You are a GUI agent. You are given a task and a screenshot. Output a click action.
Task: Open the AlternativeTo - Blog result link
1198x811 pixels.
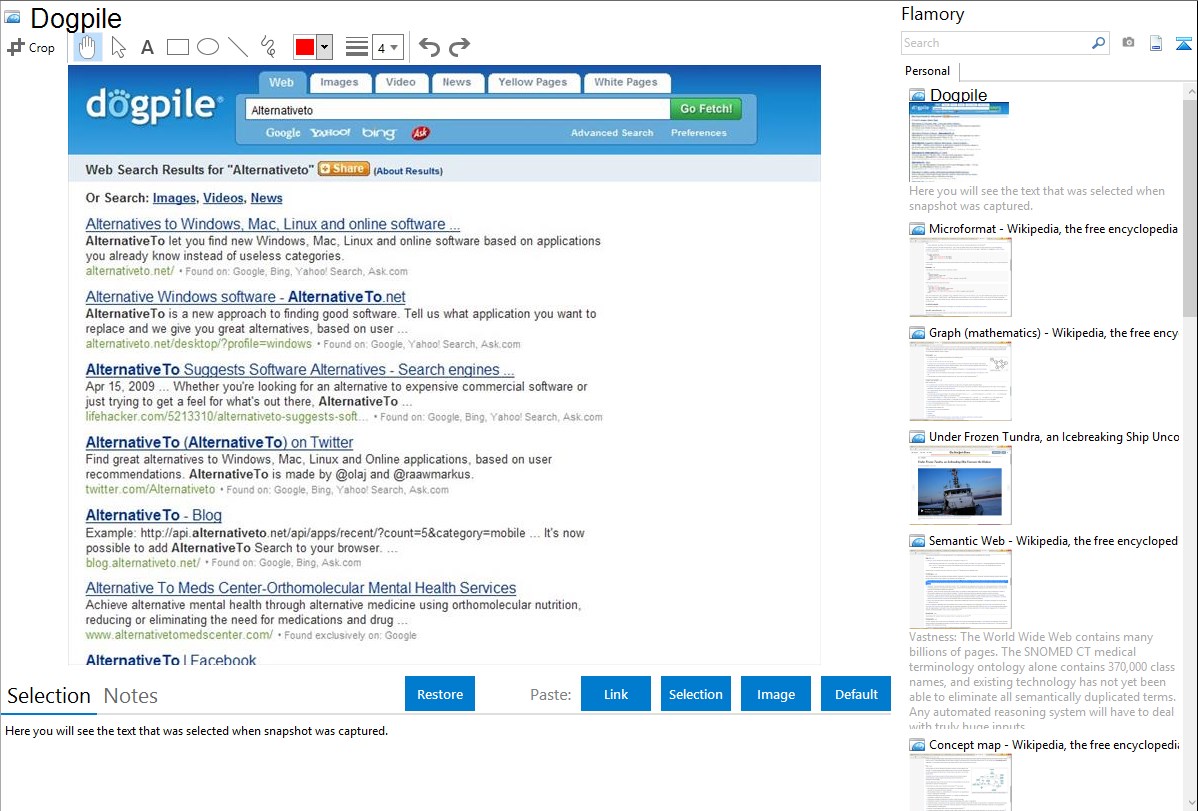[154, 515]
